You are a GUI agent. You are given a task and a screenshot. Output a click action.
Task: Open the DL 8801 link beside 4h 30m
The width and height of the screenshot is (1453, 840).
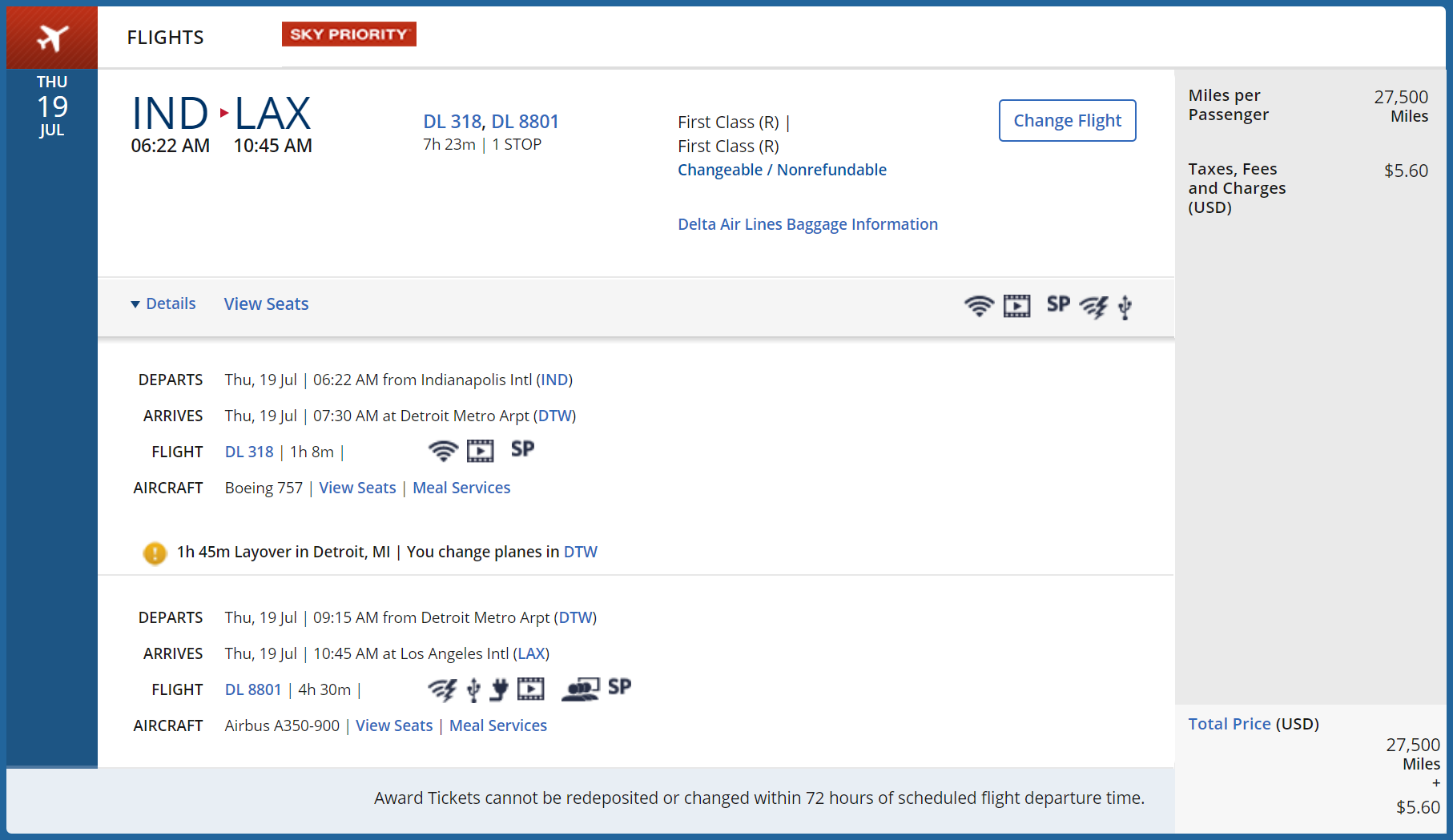point(253,689)
